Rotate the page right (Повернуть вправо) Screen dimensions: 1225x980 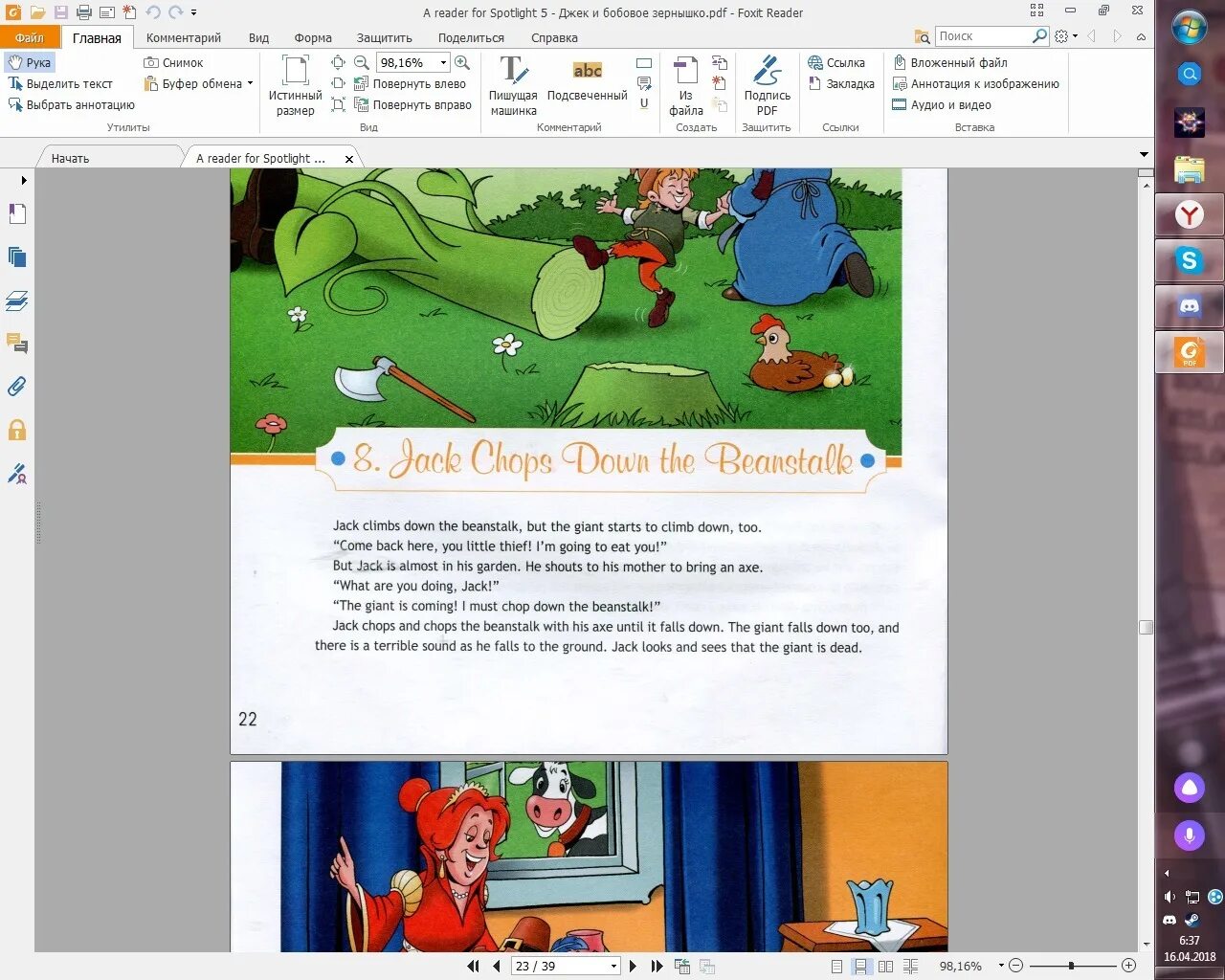coord(412,104)
